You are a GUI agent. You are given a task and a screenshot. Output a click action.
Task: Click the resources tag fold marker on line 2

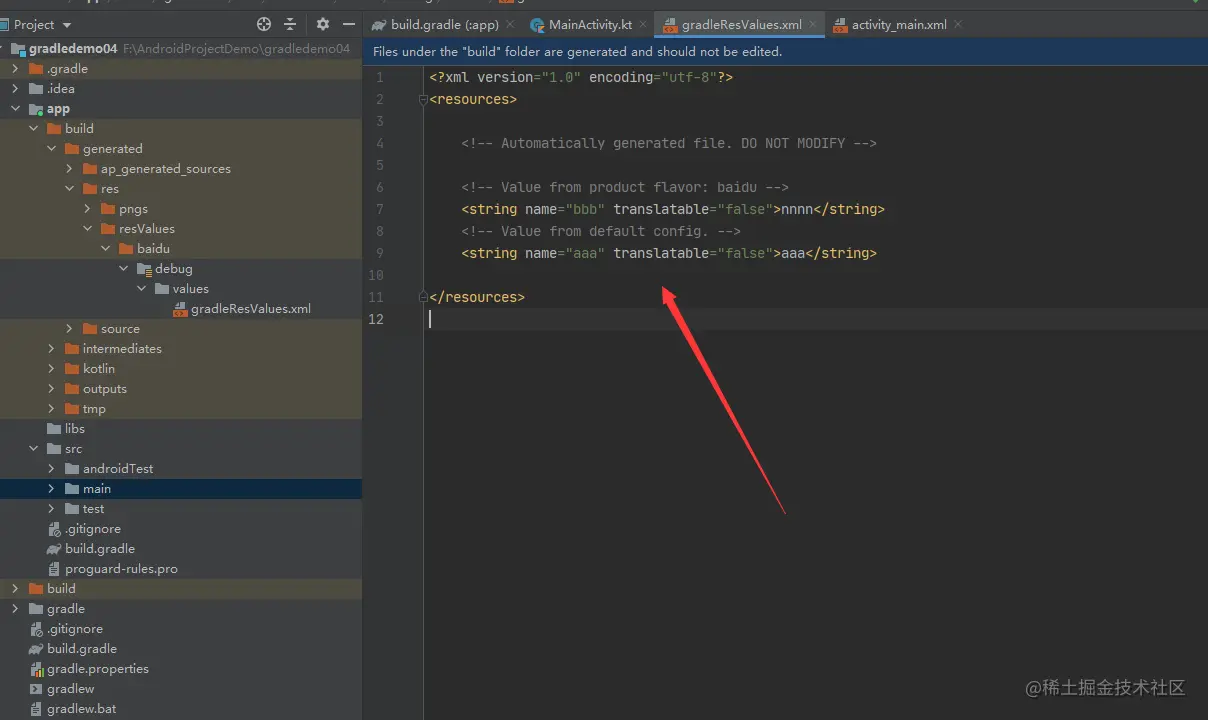coord(424,99)
